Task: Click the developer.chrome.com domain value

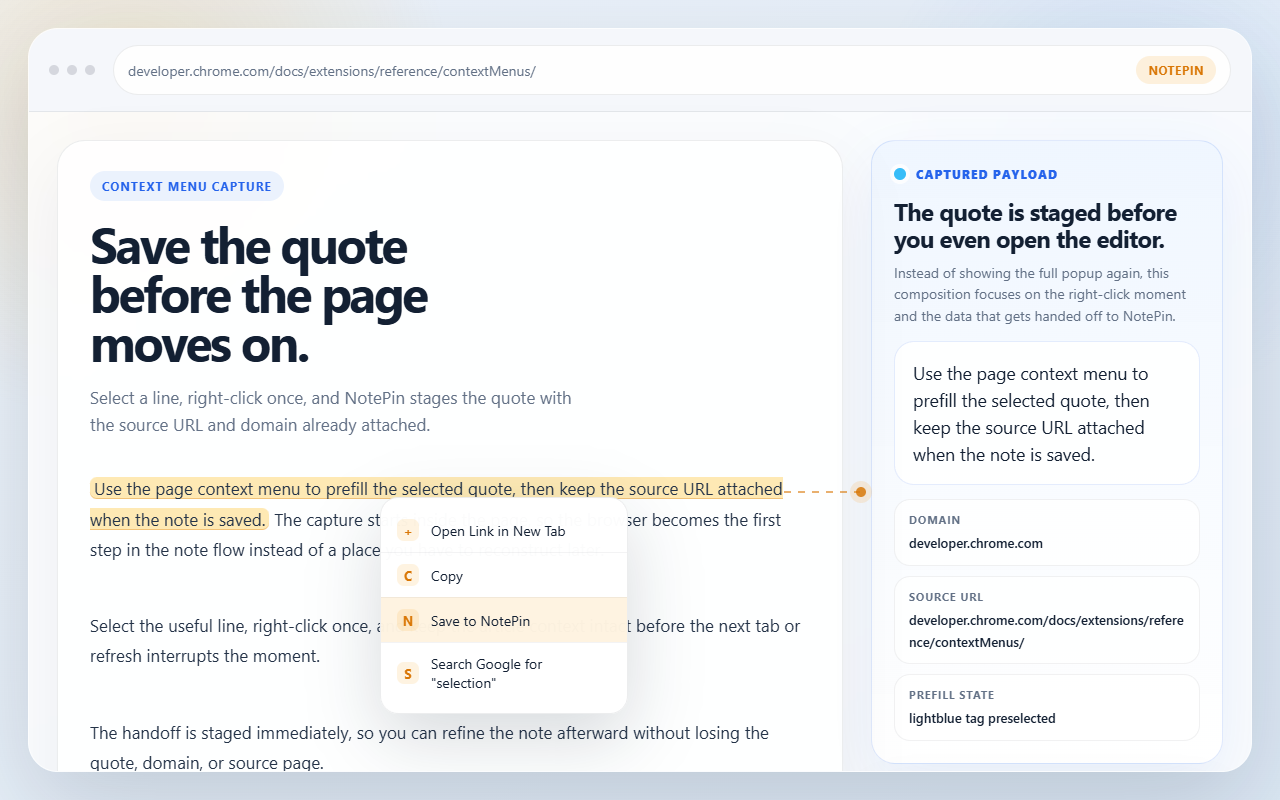Action: pyautogui.click(x=976, y=544)
